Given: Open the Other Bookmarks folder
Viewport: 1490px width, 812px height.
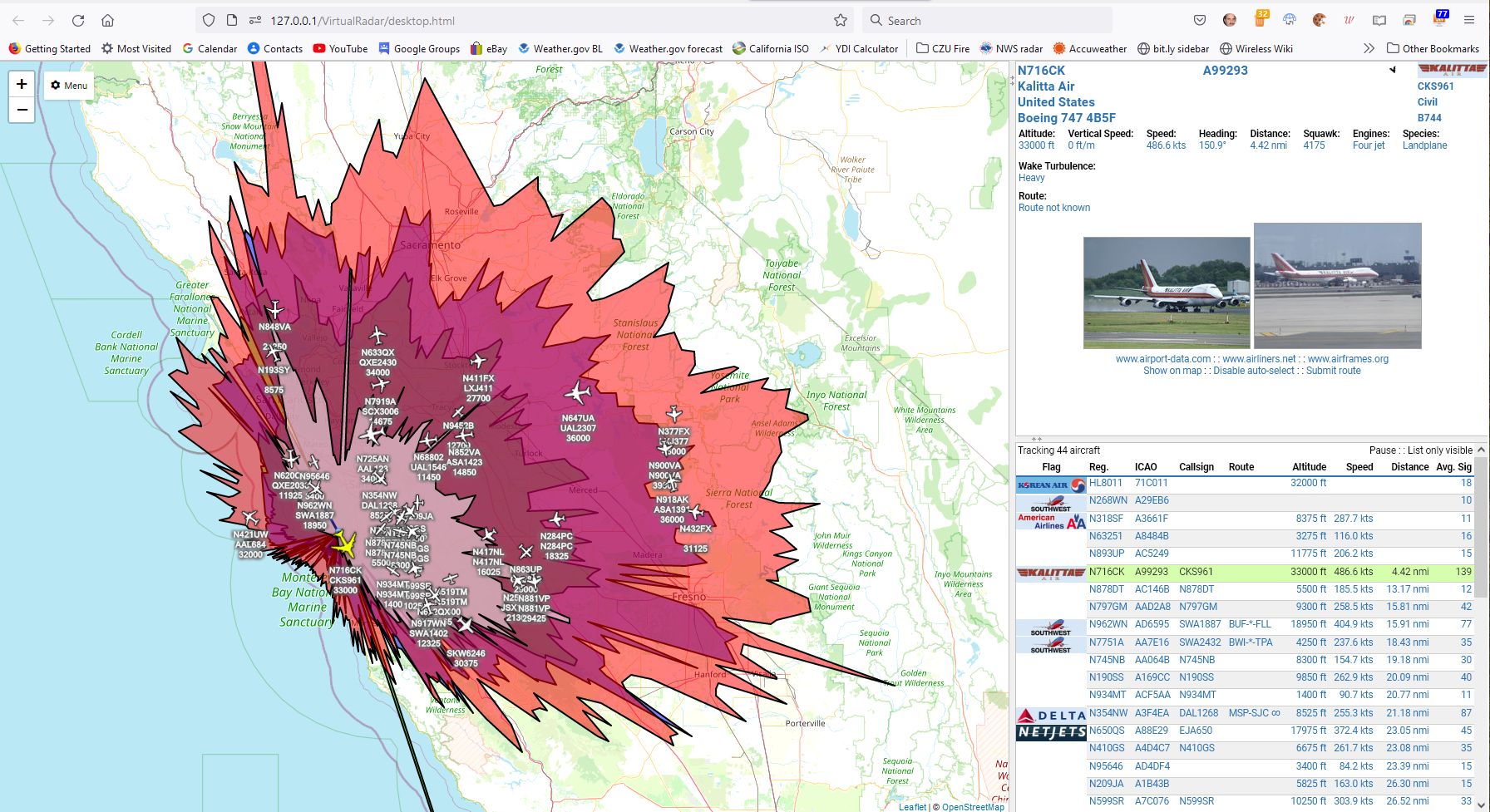Looking at the screenshot, I should [x=1433, y=49].
